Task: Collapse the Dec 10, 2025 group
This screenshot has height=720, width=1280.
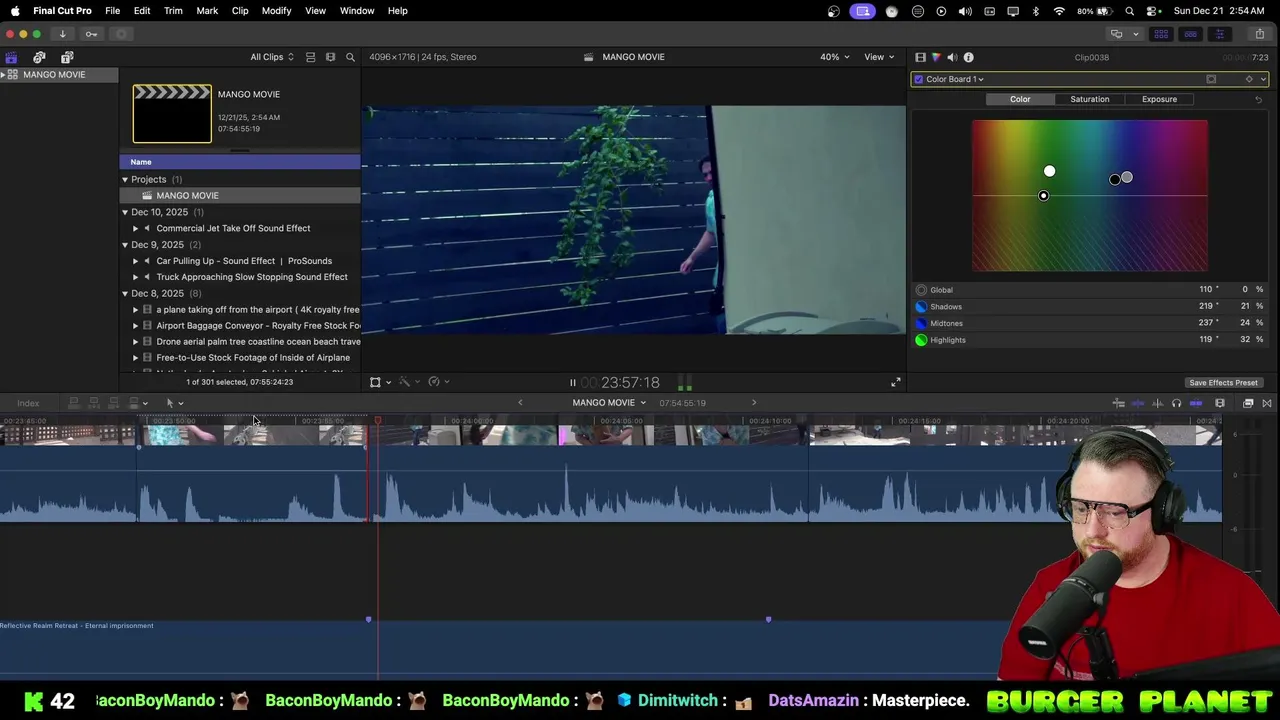Action: [125, 212]
